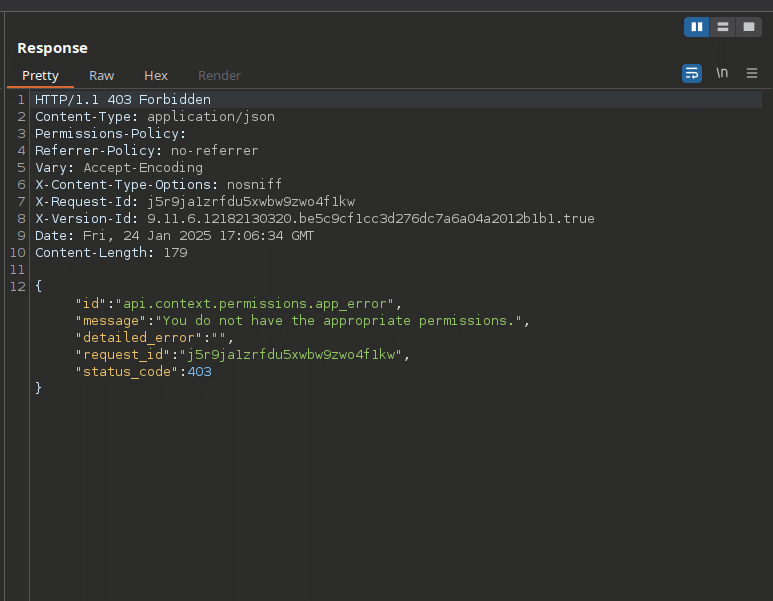Toggle show non-printable characters (\n)
773x601 pixels.
tap(722, 73)
